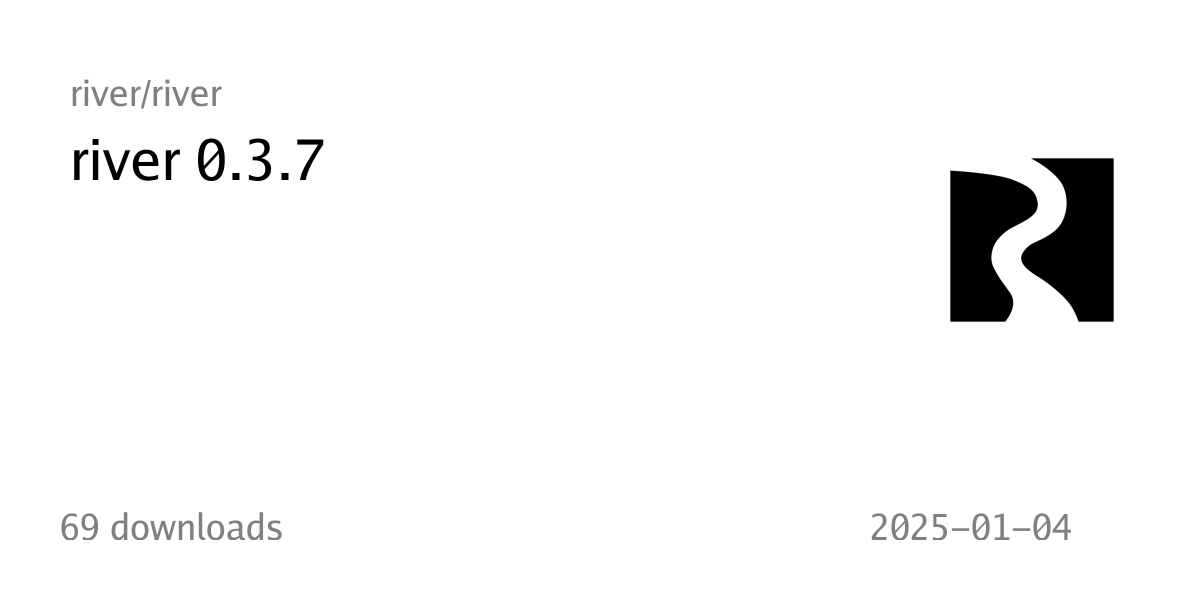This screenshot has height=600, width=1200.
Task: Click the slashed zero in the version
Action: coord(210,161)
